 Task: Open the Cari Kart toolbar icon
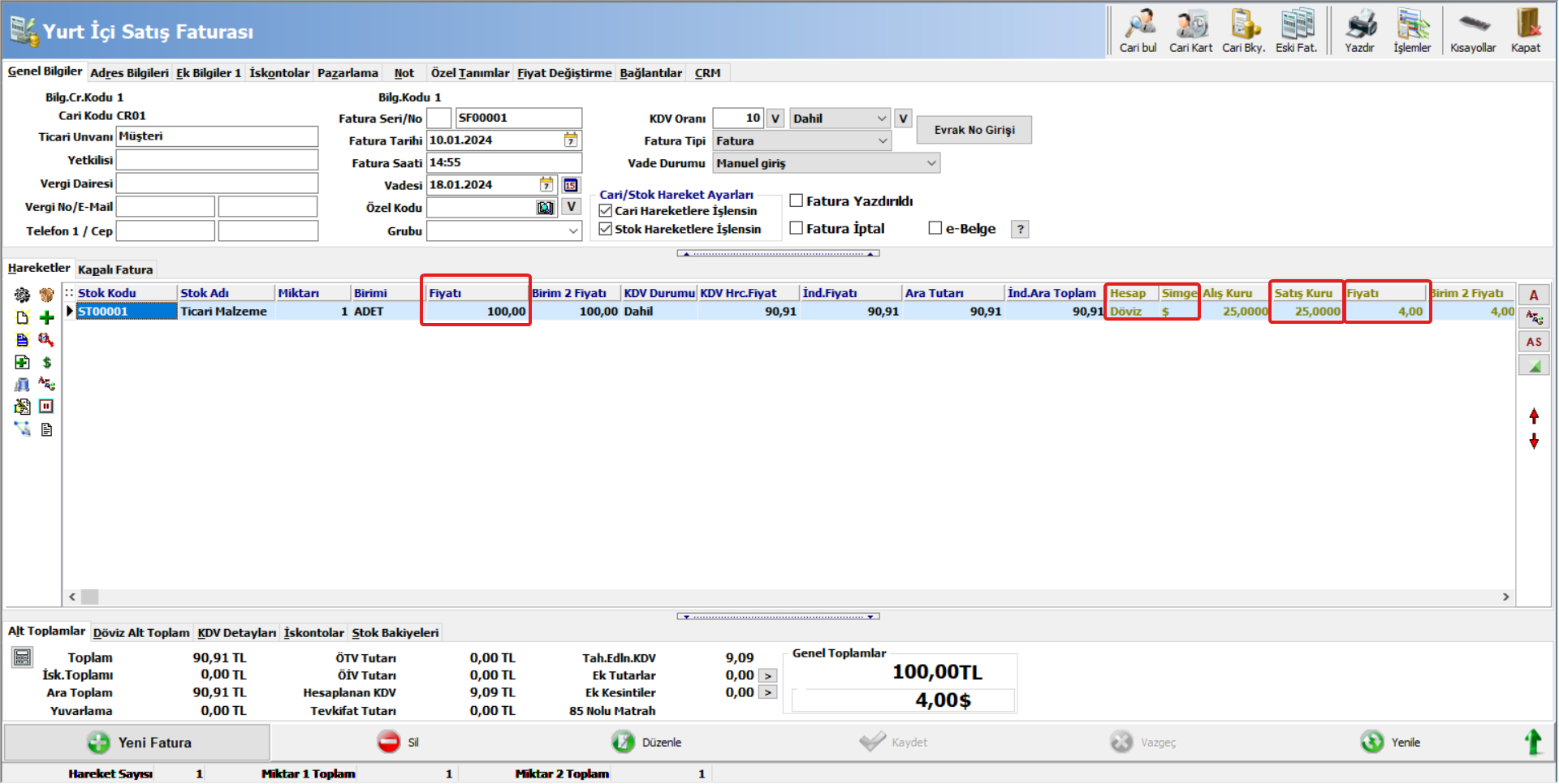click(x=1190, y=31)
